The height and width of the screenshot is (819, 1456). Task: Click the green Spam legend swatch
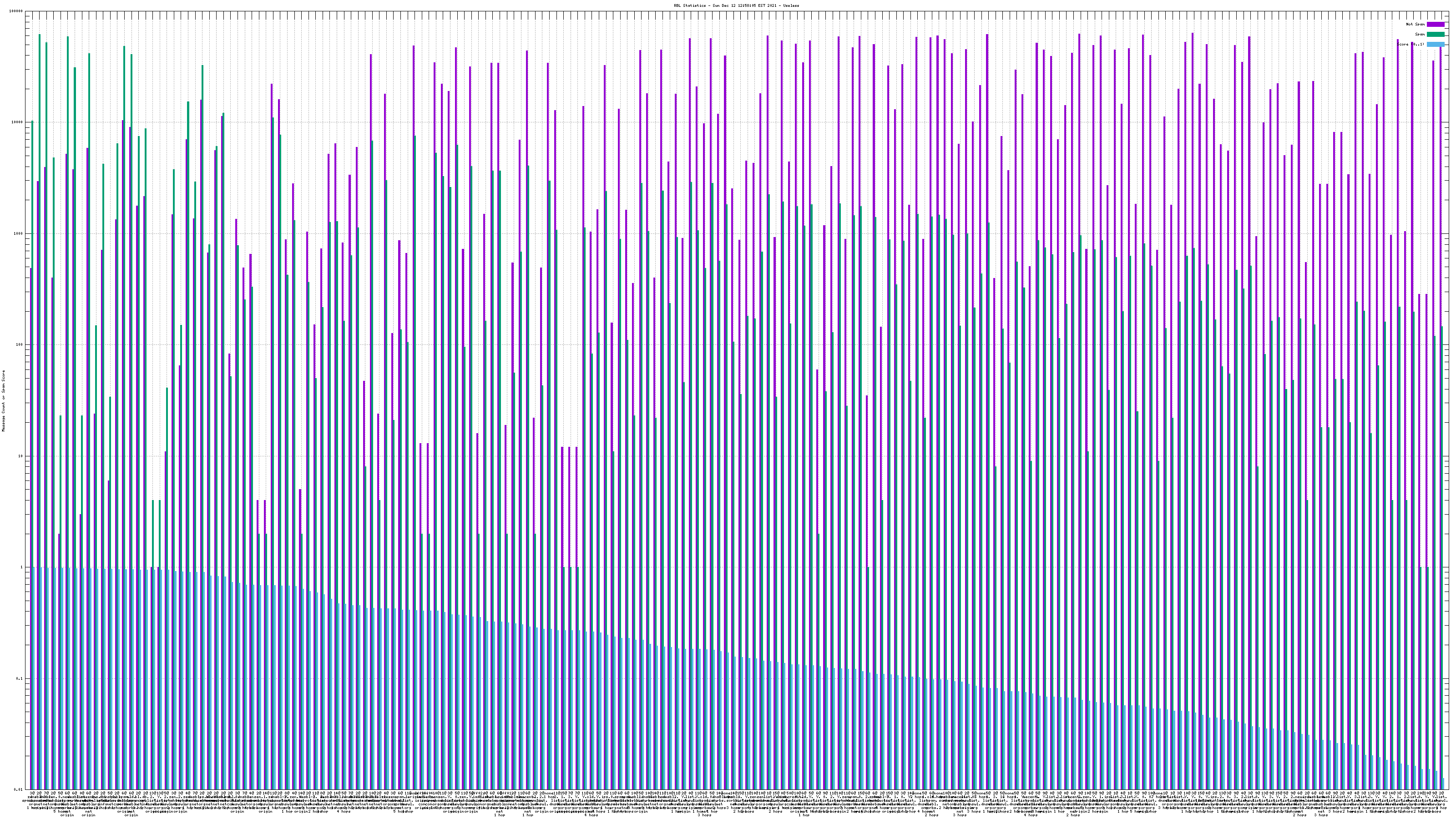click(1435, 35)
